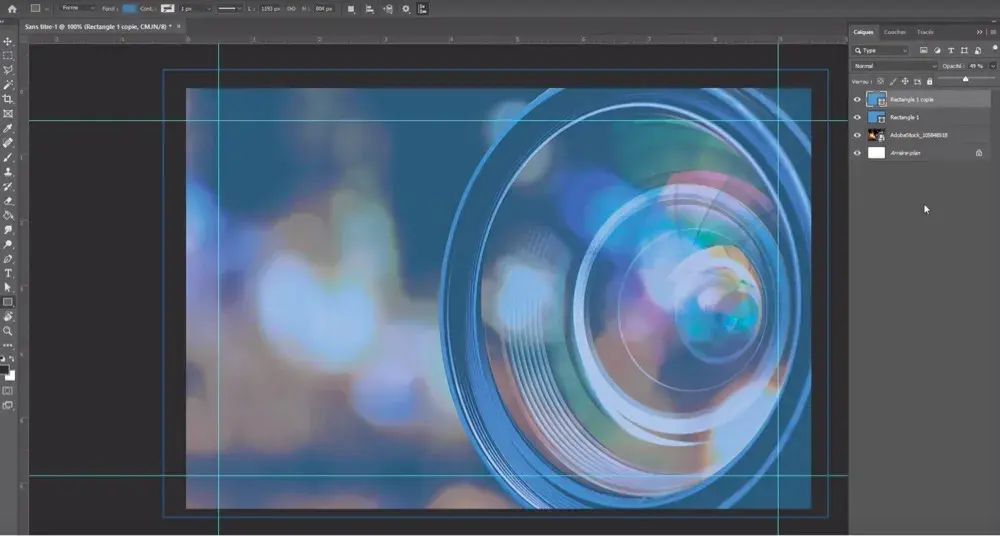
Task: Expand collapsed panels double-arrow icon
Action: pyautogui.click(x=980, y=32)
